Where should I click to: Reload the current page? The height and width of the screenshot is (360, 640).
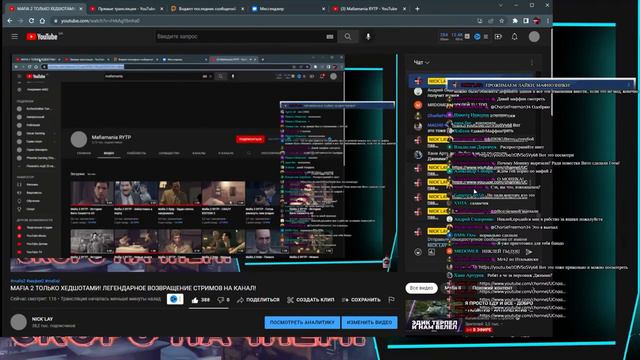click(x=31, y=21)
